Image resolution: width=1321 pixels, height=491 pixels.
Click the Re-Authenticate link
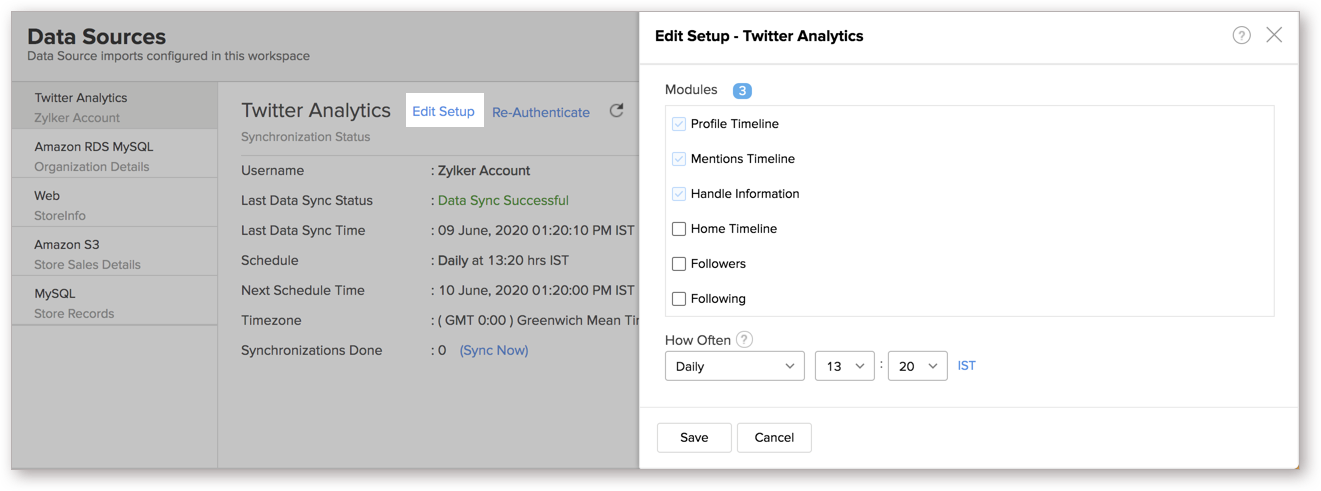coord(541,112)
